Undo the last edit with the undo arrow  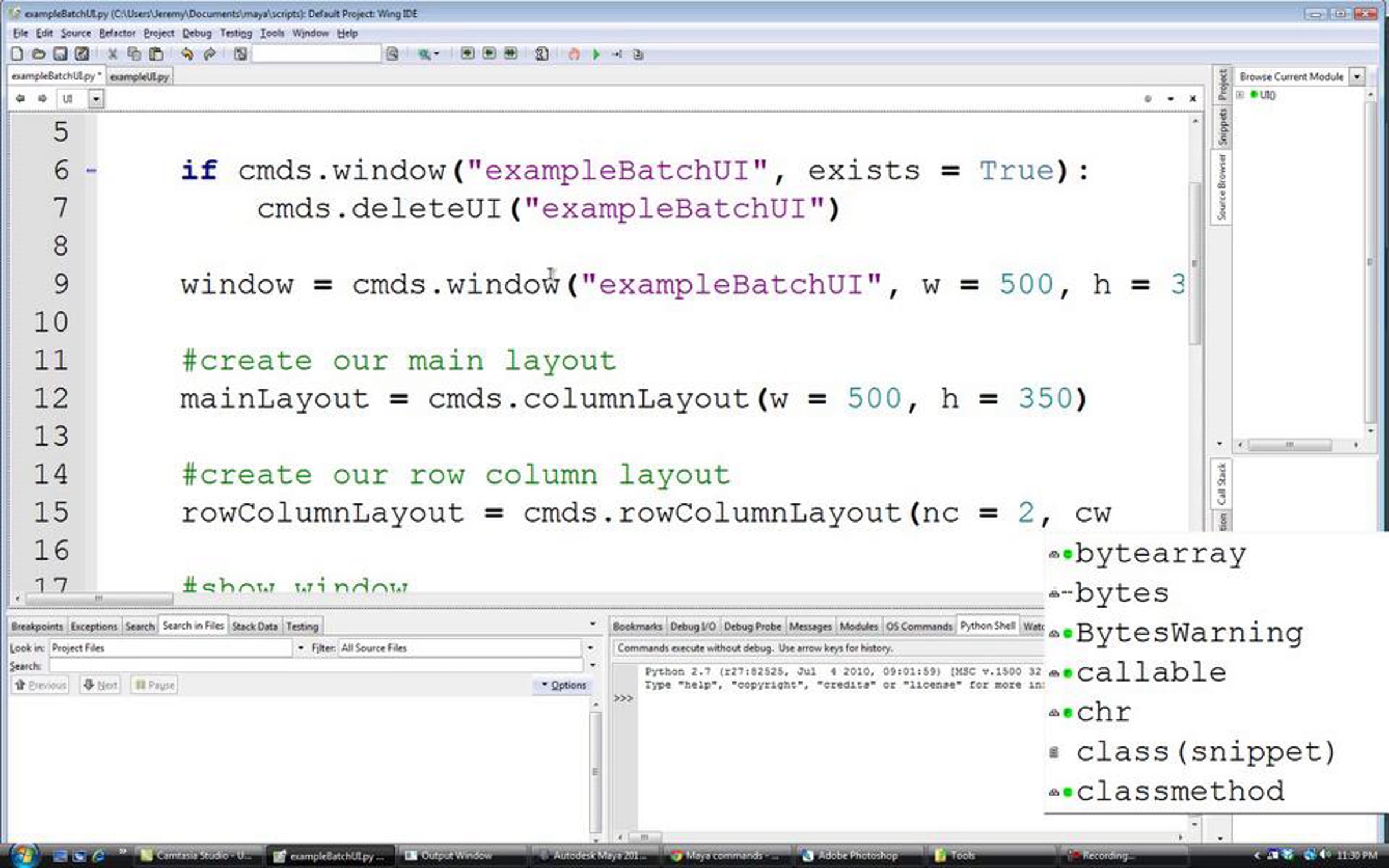click(x=187, y=54)
